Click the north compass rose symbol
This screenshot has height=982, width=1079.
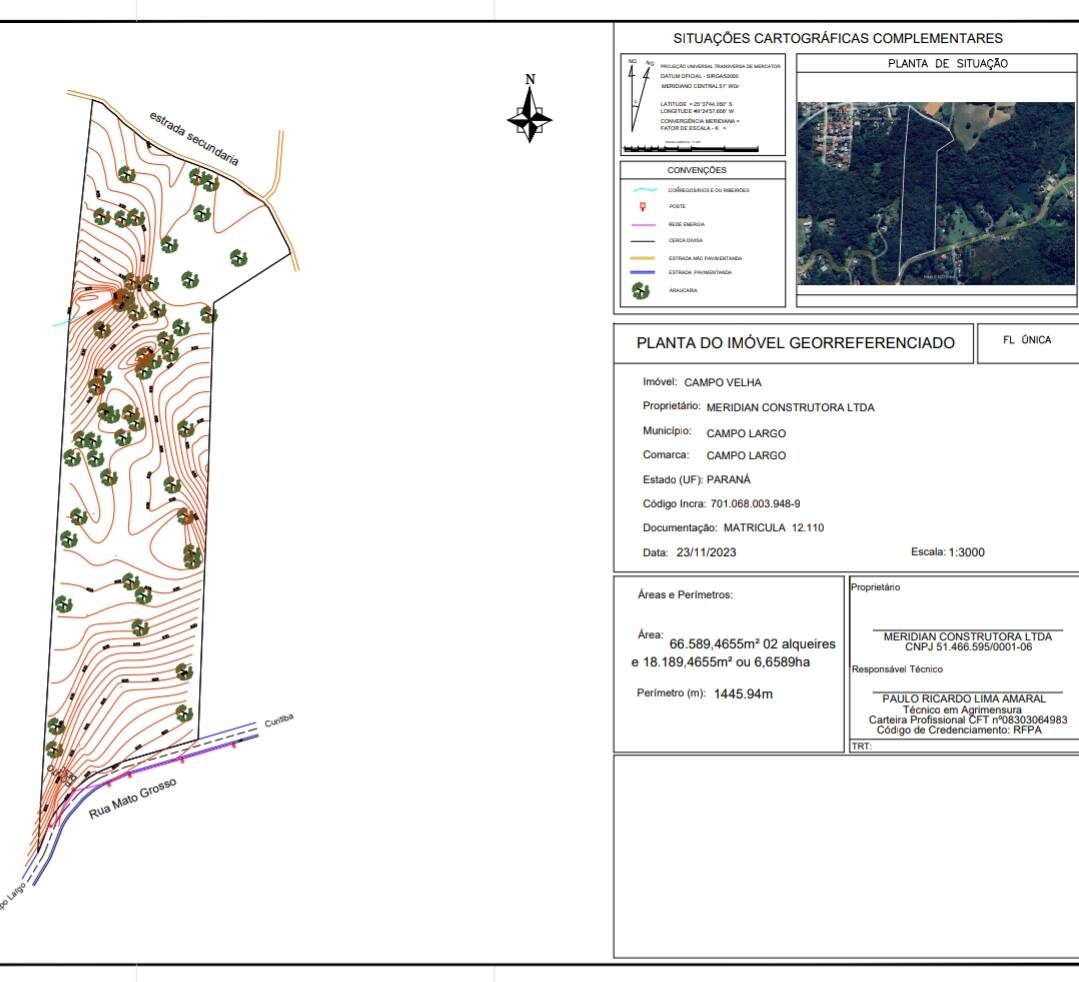click(x=529, y=108)
